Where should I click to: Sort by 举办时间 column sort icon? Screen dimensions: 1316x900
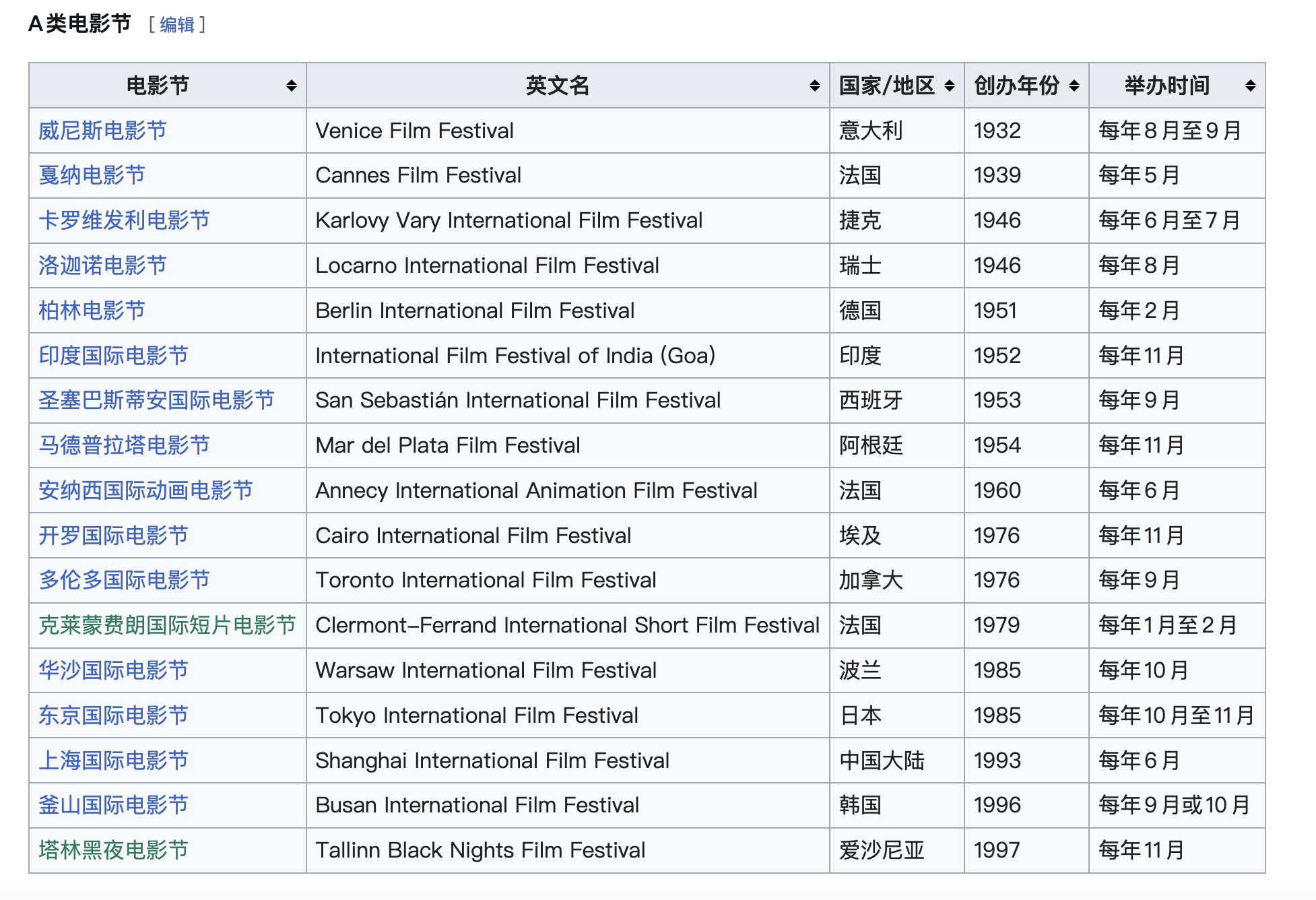(x=1250, y=86)
